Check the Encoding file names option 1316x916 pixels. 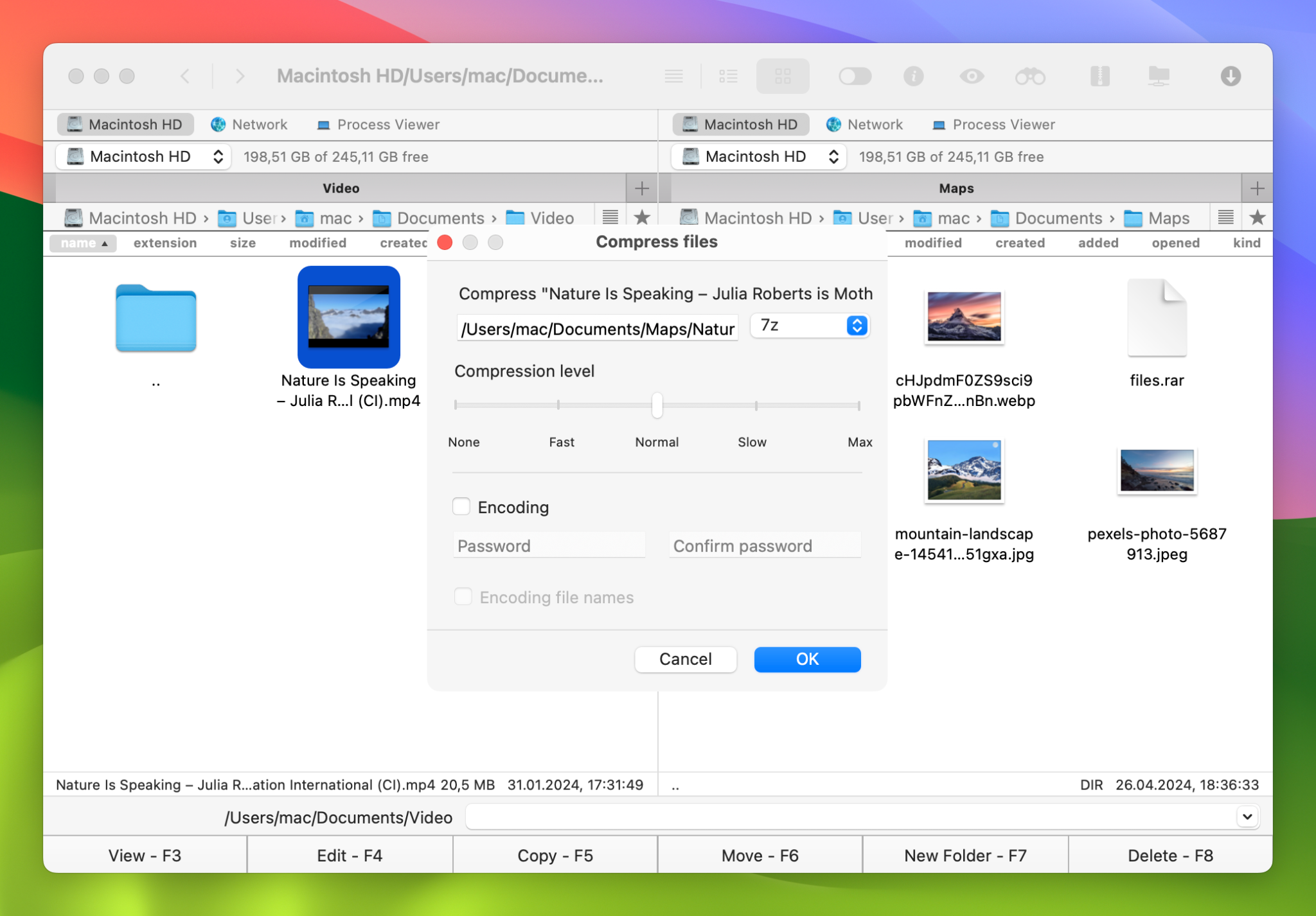click(463, 597)
